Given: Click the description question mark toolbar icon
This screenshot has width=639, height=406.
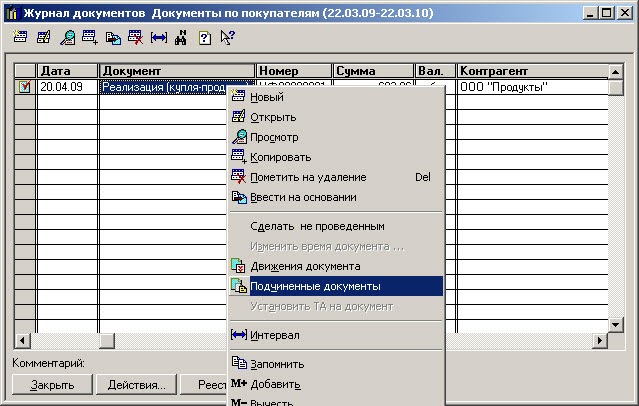Looking at the screenshot, I should tap(205, 38).
